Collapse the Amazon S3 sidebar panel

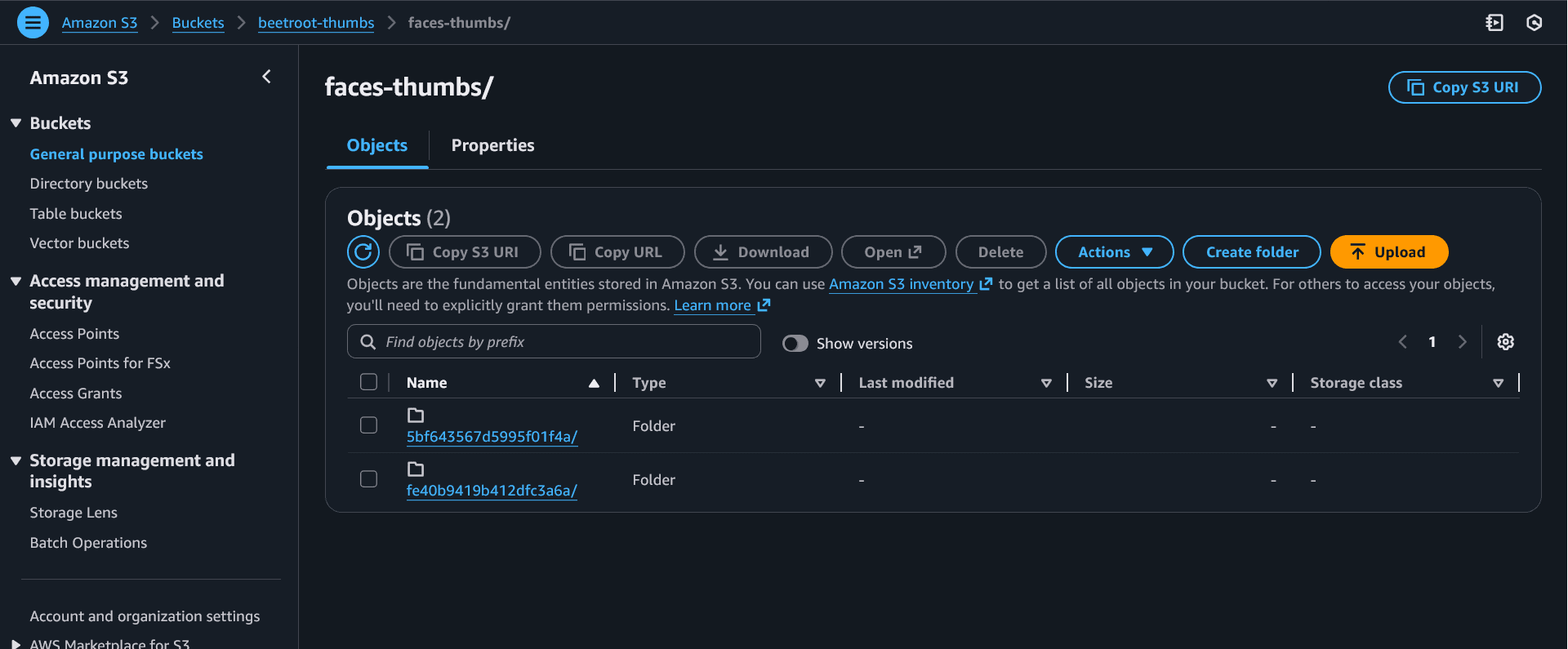click(x=266, y=77)
